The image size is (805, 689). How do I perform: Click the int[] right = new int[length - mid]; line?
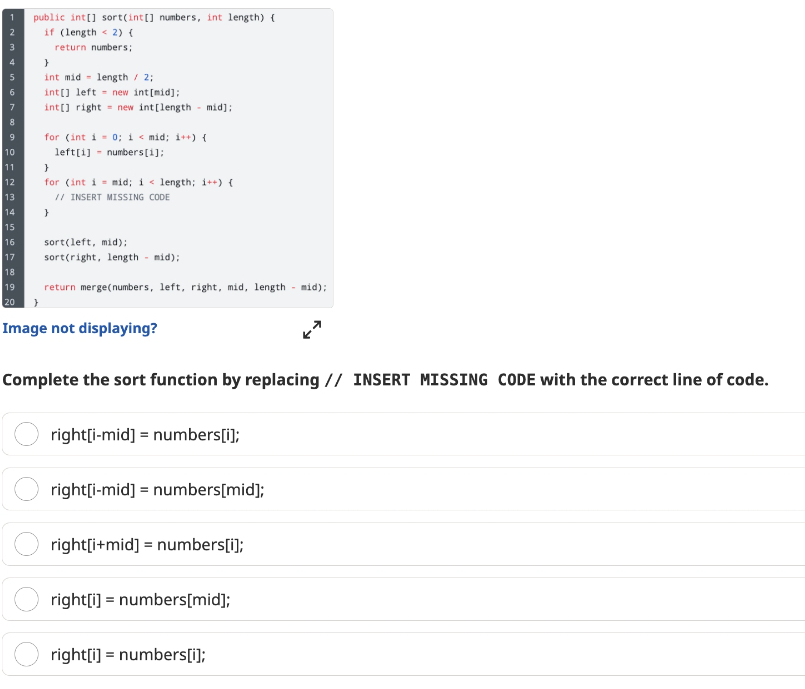coord(138,107)
